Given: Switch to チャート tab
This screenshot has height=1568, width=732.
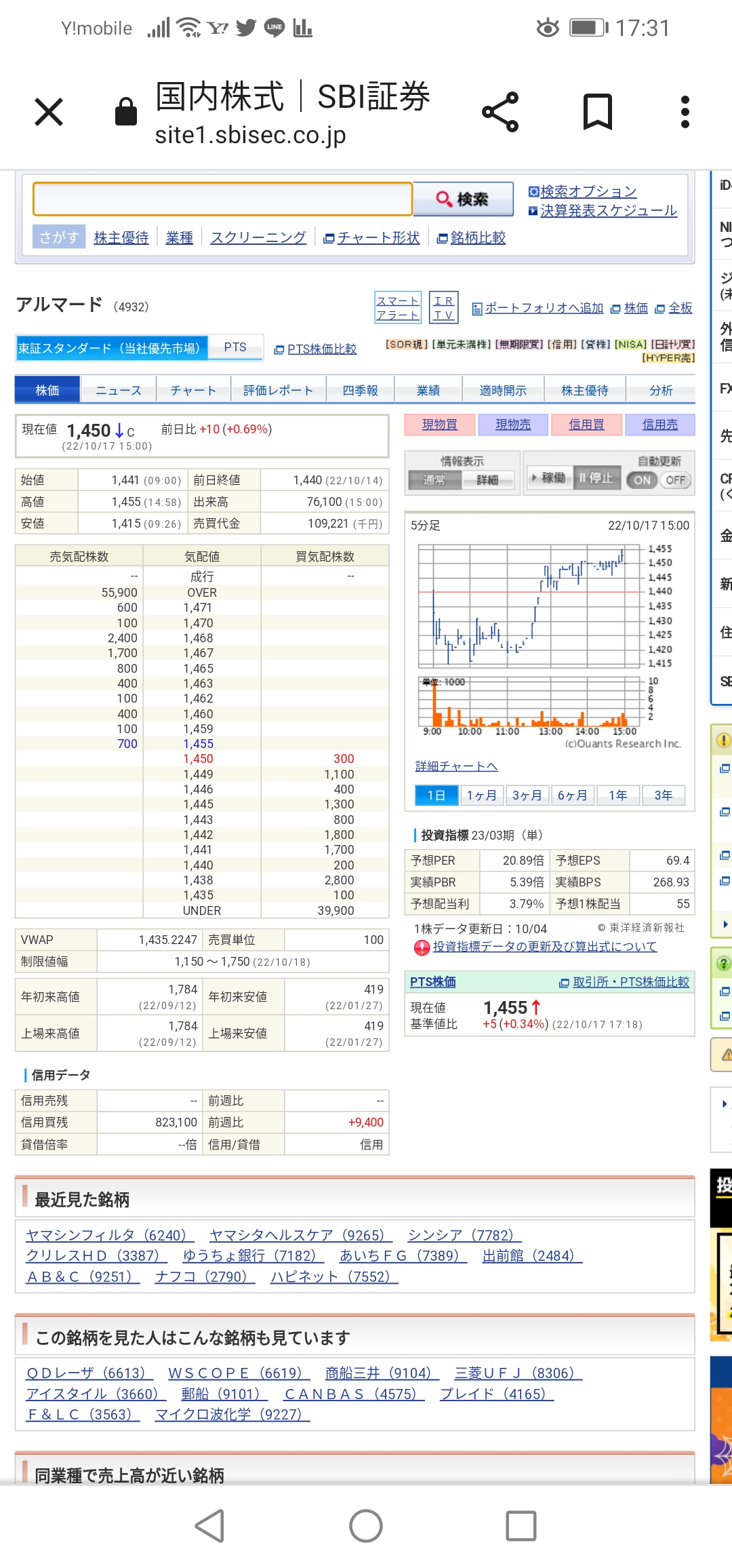Looking at the screenshot, I should (193, 390).
